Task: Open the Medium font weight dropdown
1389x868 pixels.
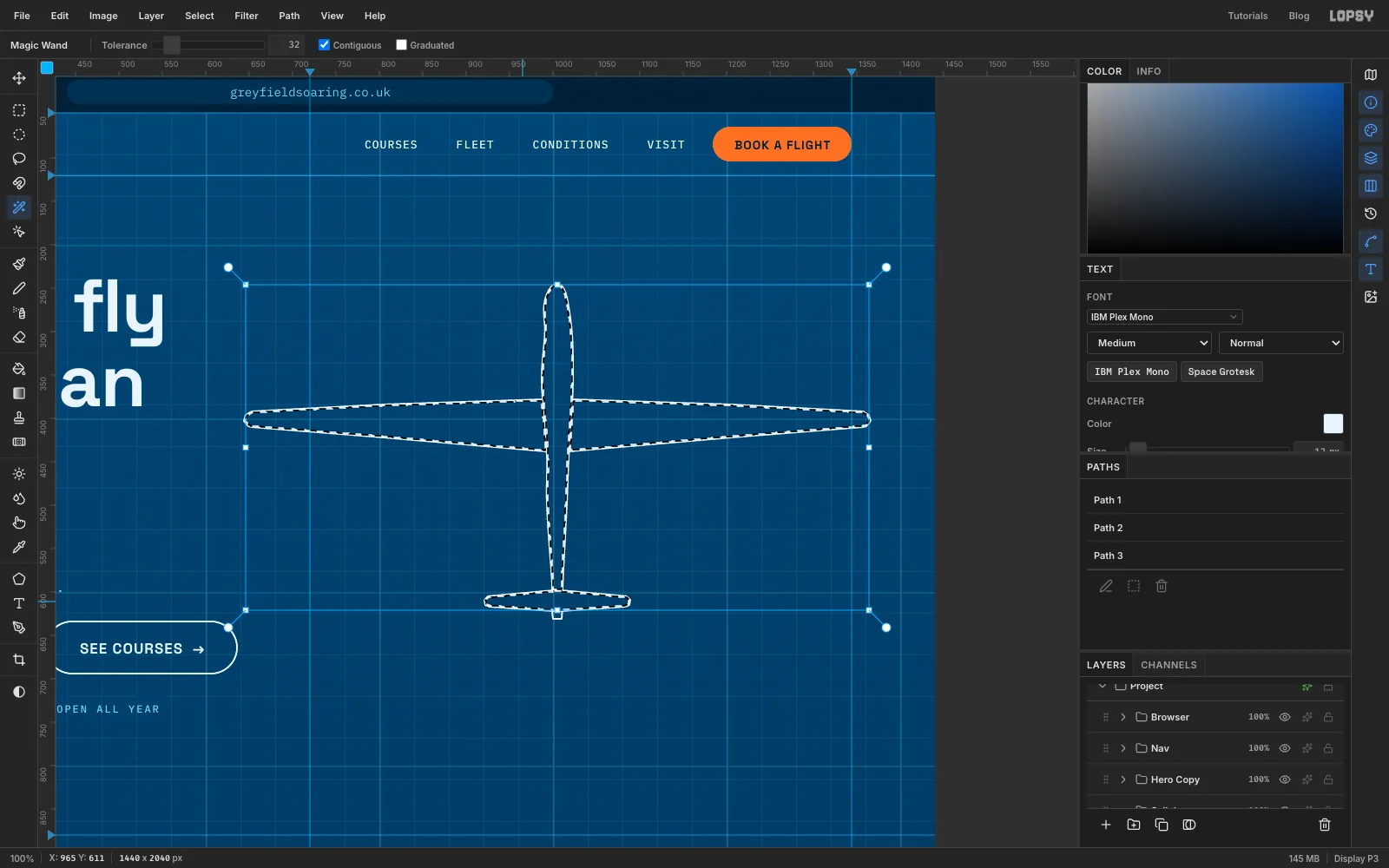Action: click(x=1149, y=343)
